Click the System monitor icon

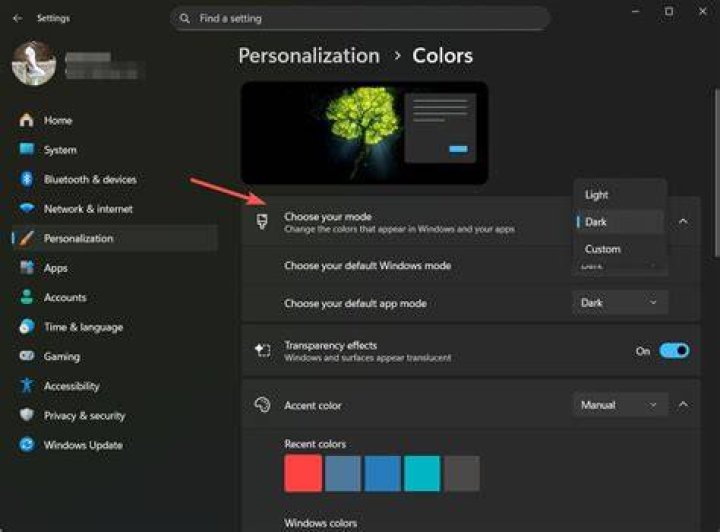tap(27, 149)
